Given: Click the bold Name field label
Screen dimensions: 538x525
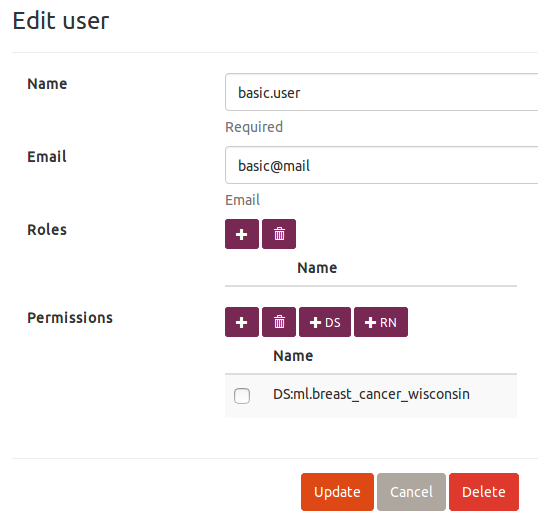Looking at the screenshot, I should coord(47,84).
